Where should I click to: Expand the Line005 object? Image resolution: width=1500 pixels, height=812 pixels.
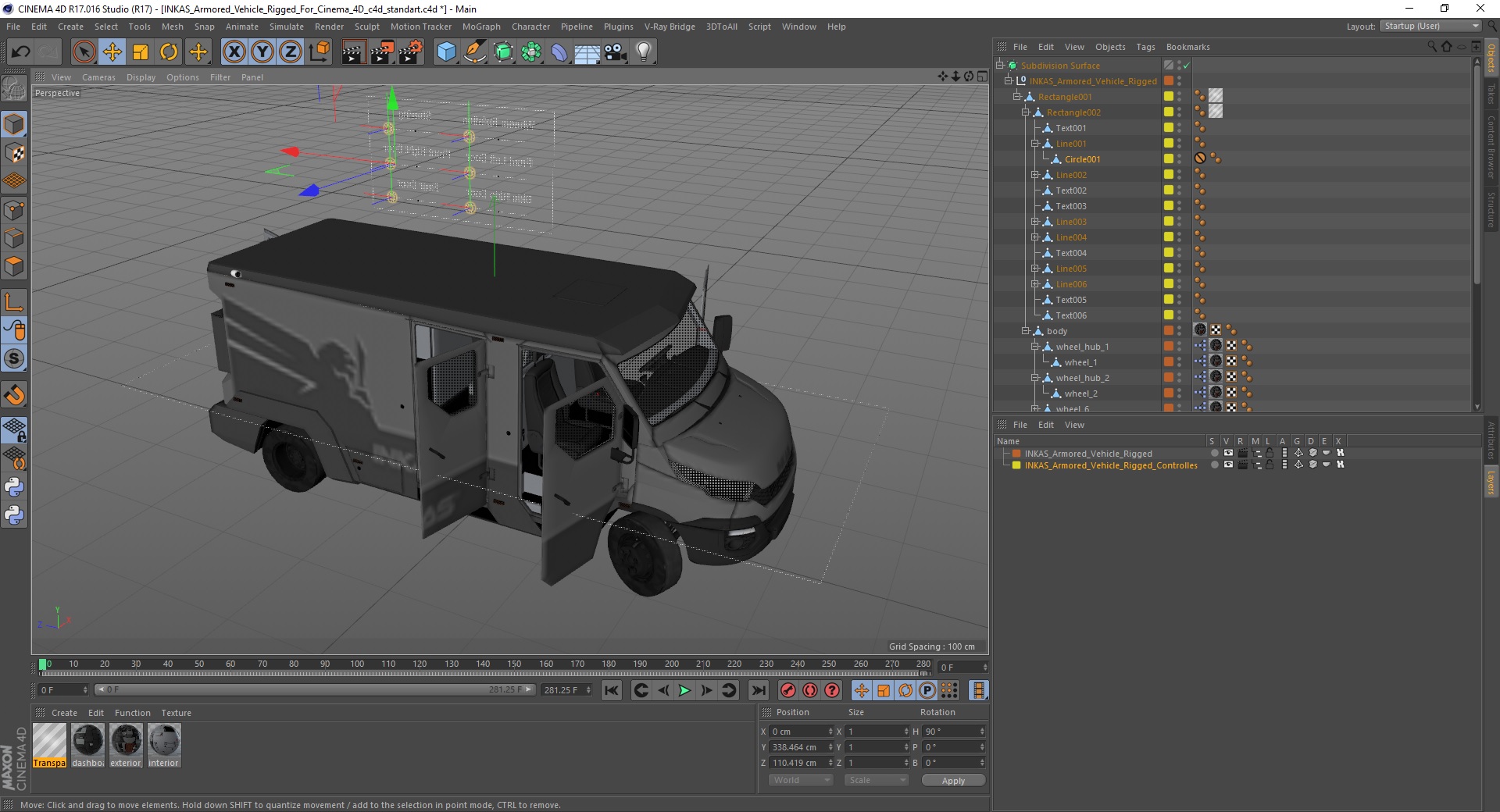pos(1034,269)
